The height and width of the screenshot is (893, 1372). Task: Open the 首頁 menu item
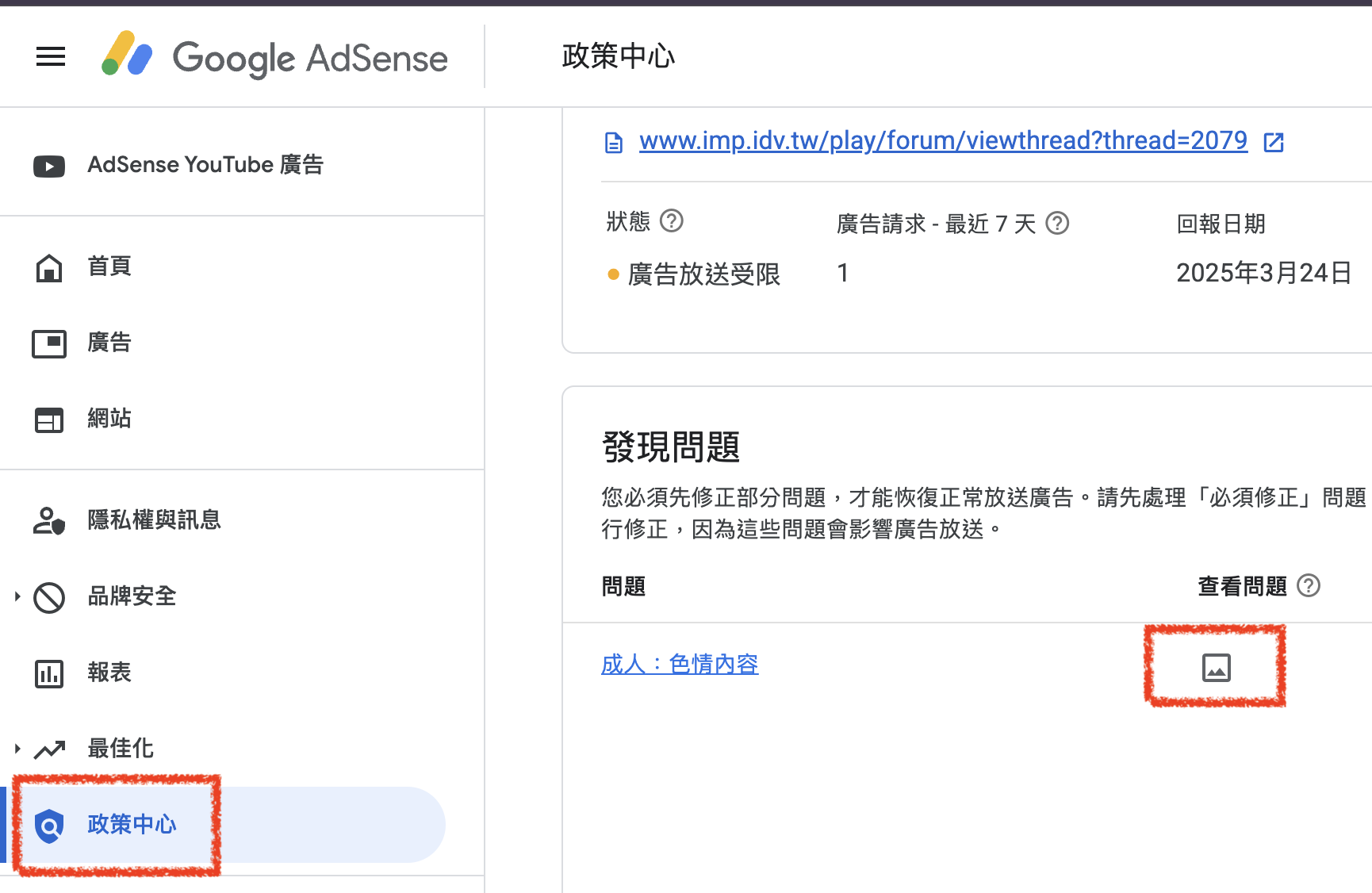pos(109,267)
